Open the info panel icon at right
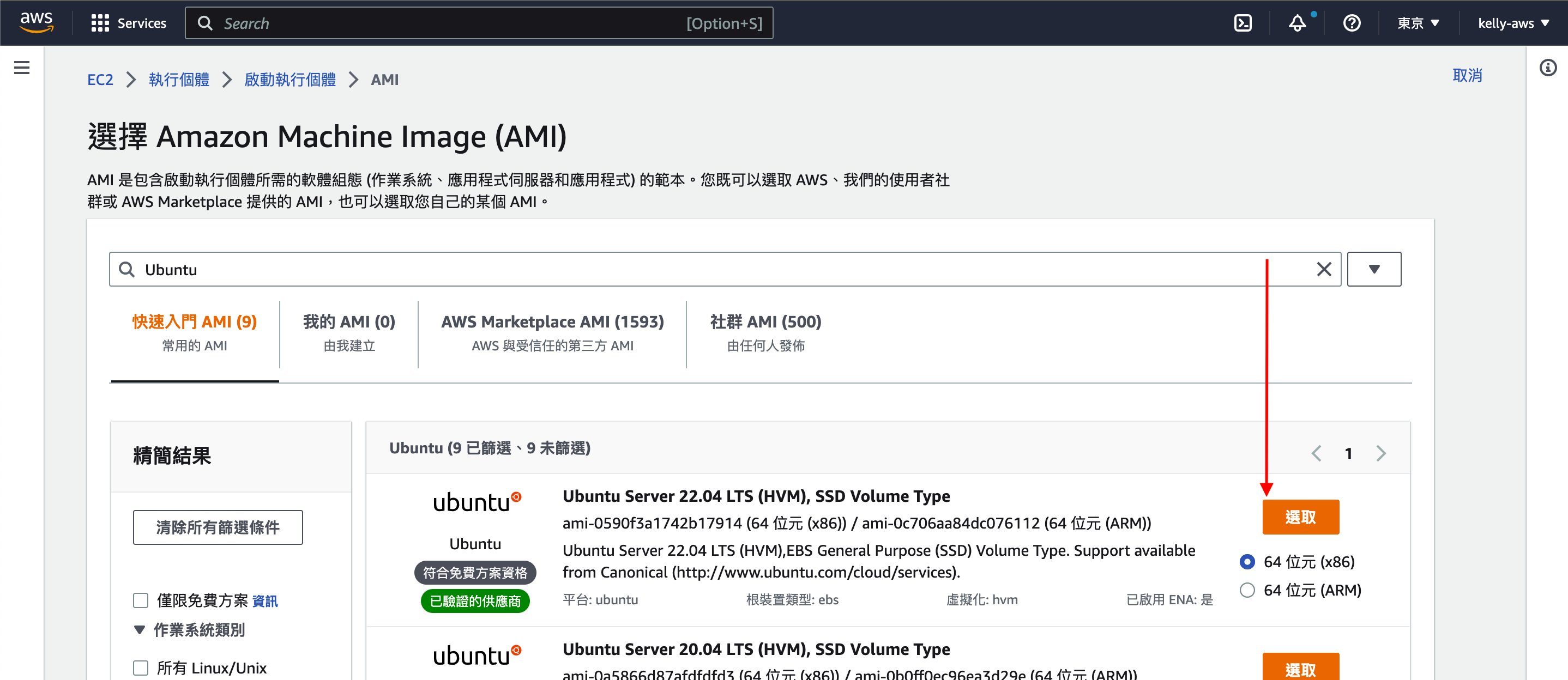The height and width of the screenshot is (680, 1568). (x=1548, y=68)
